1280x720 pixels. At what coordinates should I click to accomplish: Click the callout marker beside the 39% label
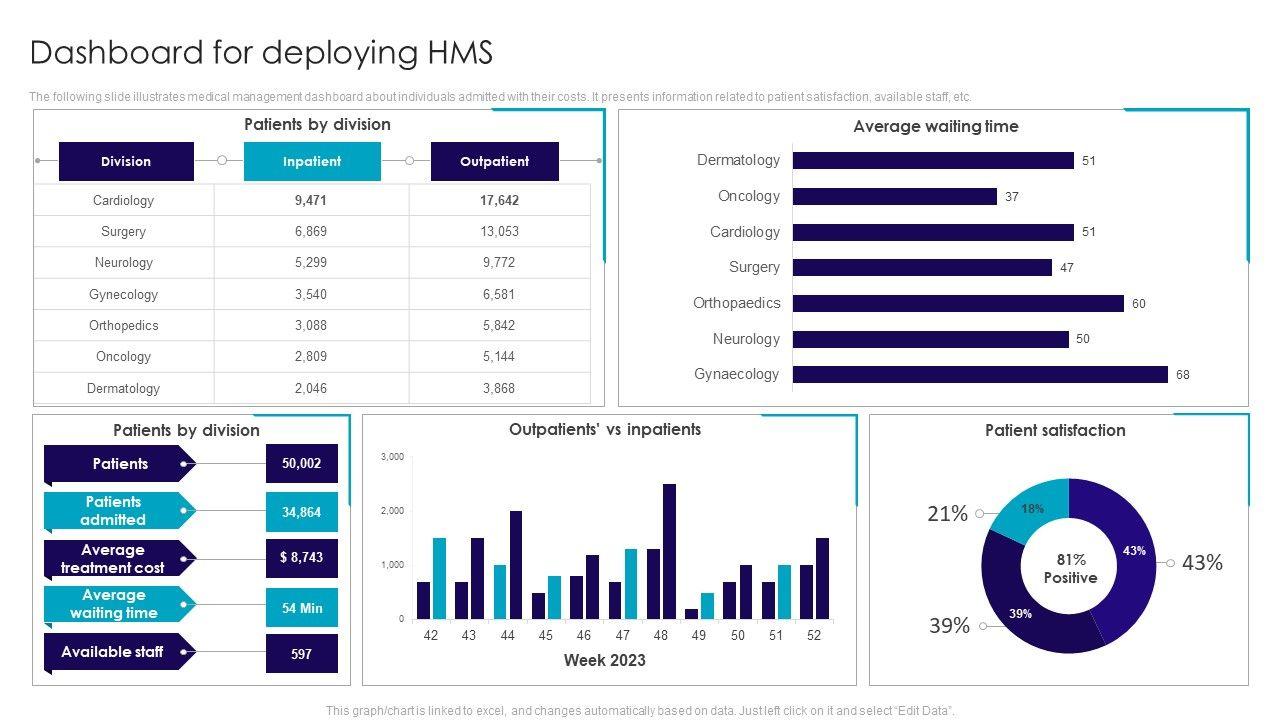click(982, 626)
